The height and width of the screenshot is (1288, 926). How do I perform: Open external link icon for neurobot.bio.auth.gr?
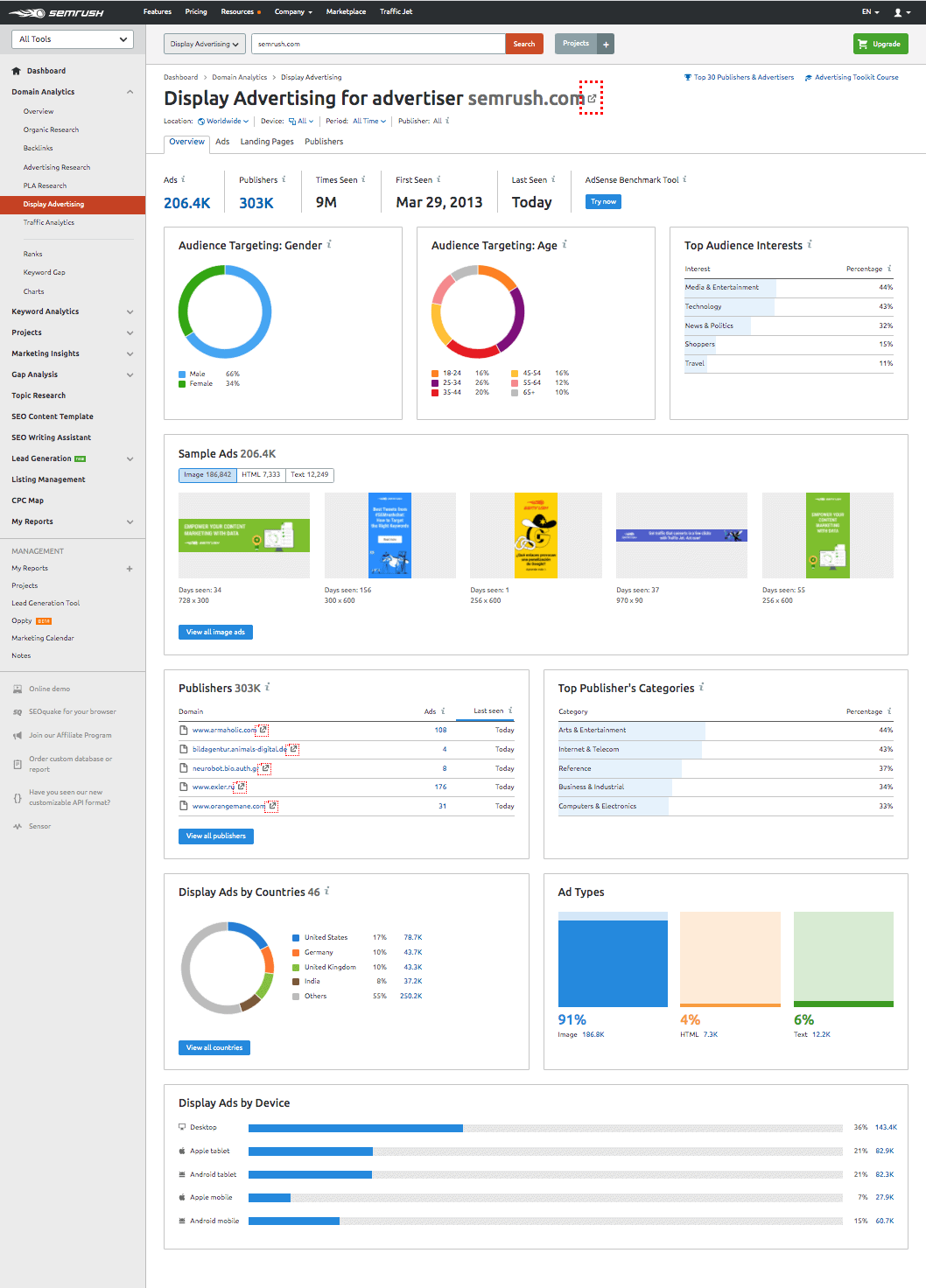pos(266,768)
